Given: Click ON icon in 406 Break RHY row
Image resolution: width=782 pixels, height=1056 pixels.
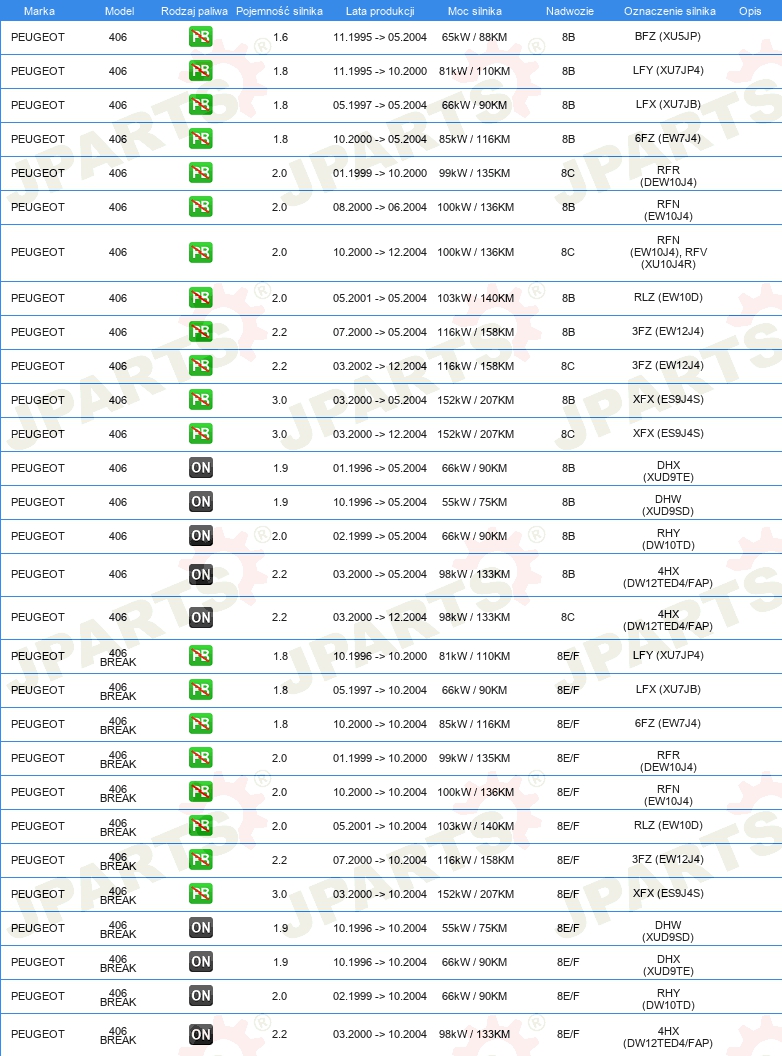Looking at the screenshot, I should (x=201, y=996).
